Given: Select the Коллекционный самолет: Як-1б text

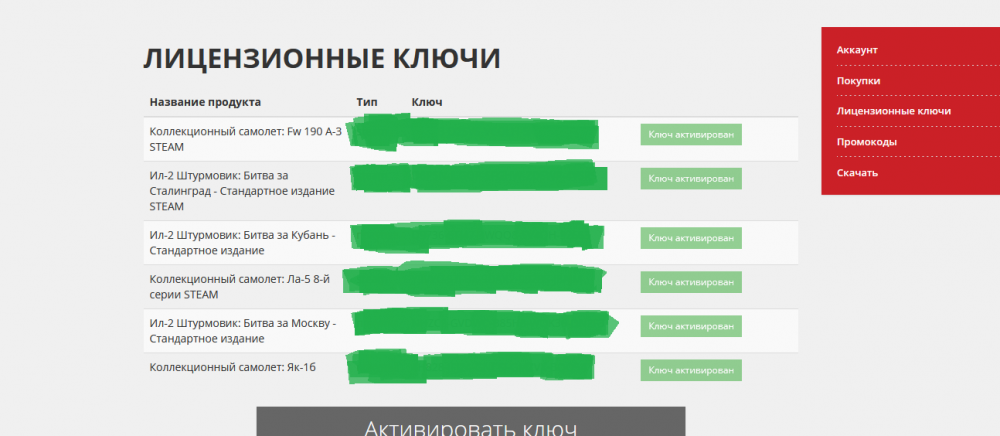Looking at the screenshot, I should 233,368.
